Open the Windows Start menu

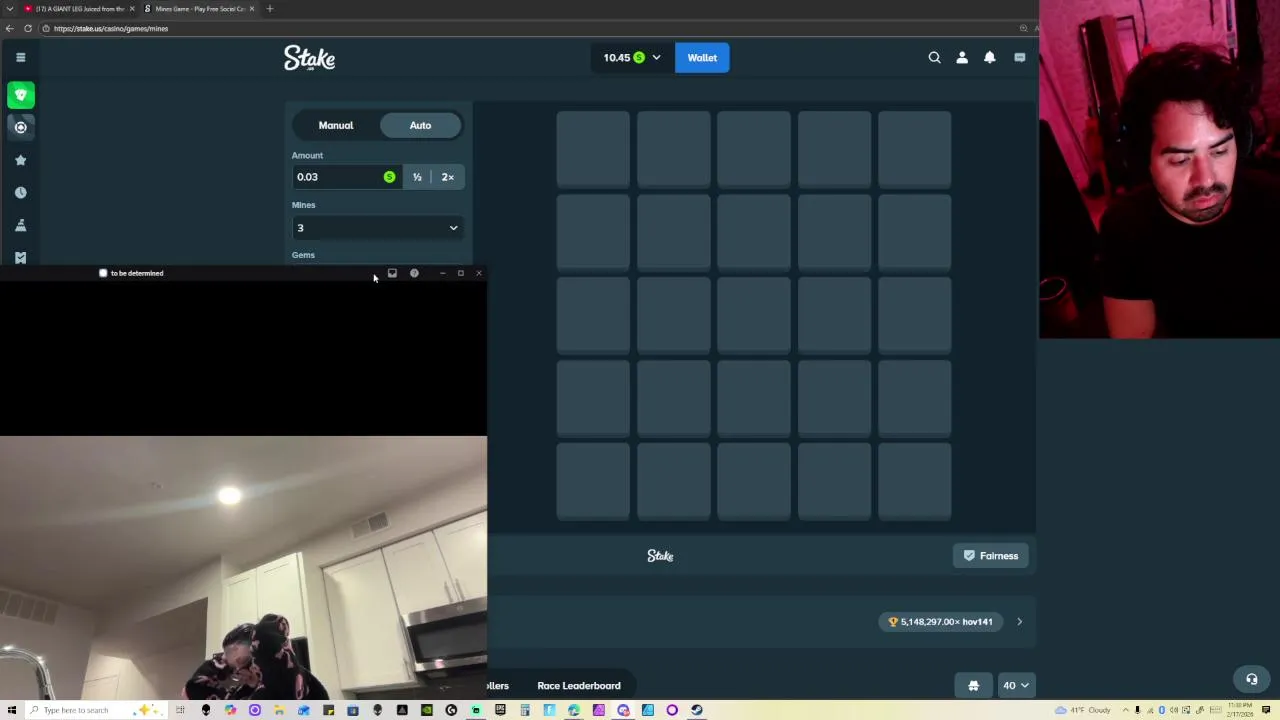pyautogui.click(x=10, y=710)
